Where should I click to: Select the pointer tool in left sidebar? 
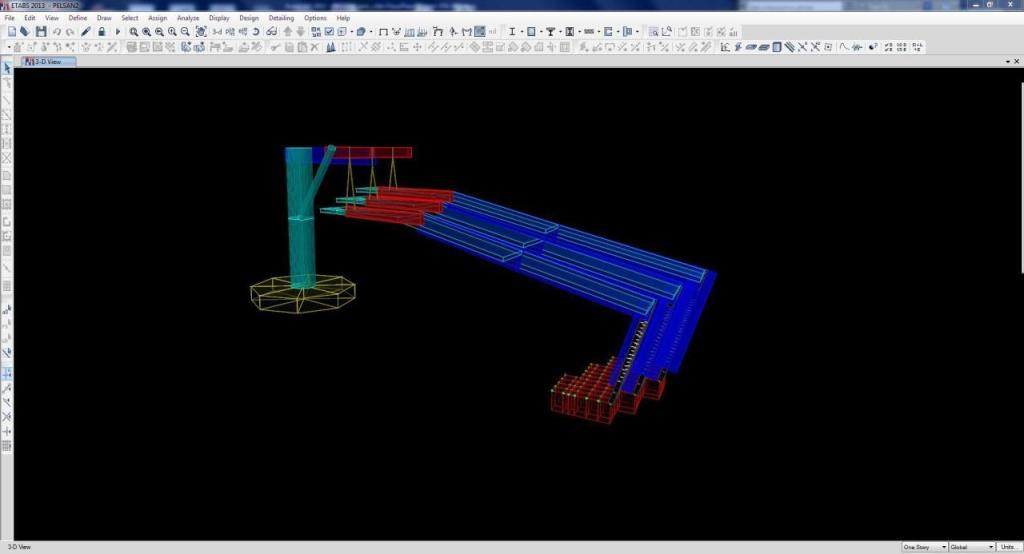click(x=7, y=68)
